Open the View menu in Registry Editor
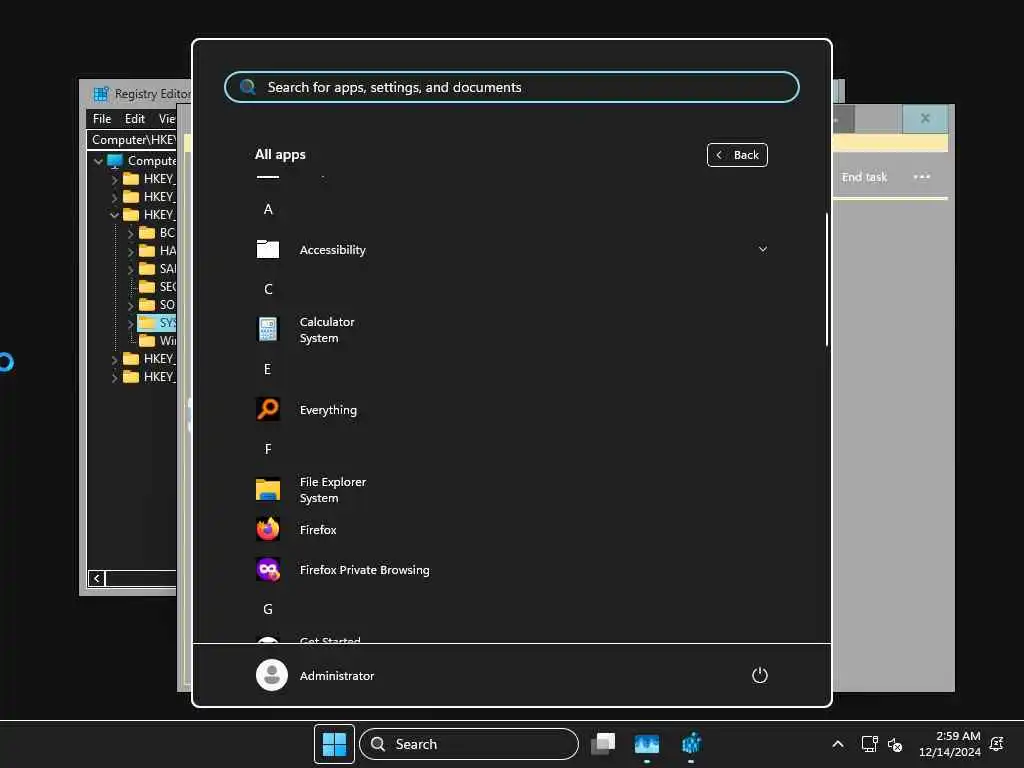This screenshot has height=768, width=1024. click(x=167, y=119)
